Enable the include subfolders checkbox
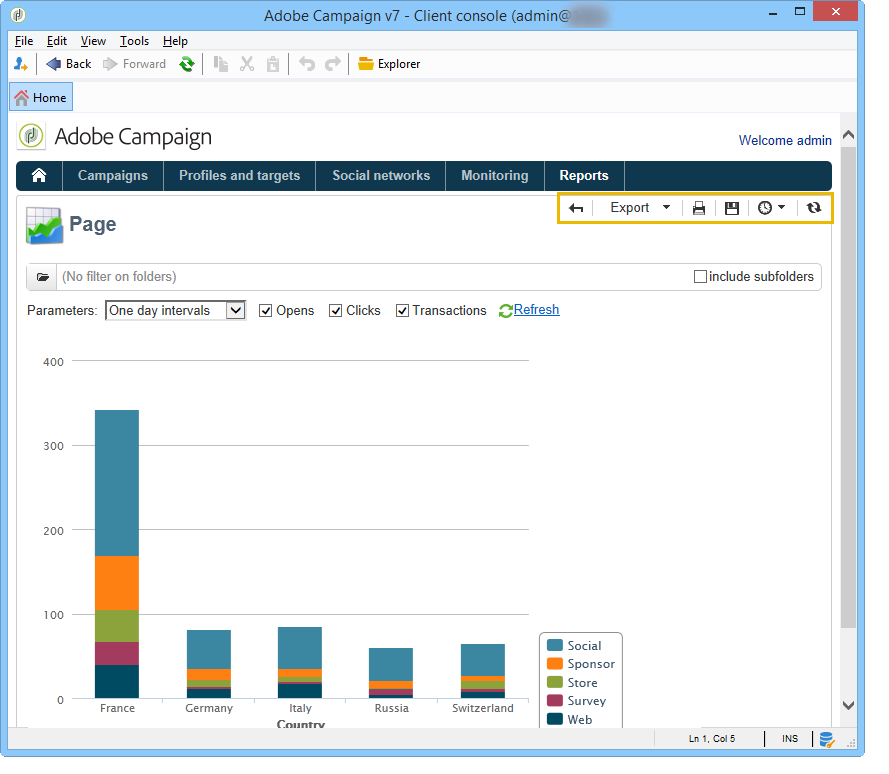 pos(700,277)
